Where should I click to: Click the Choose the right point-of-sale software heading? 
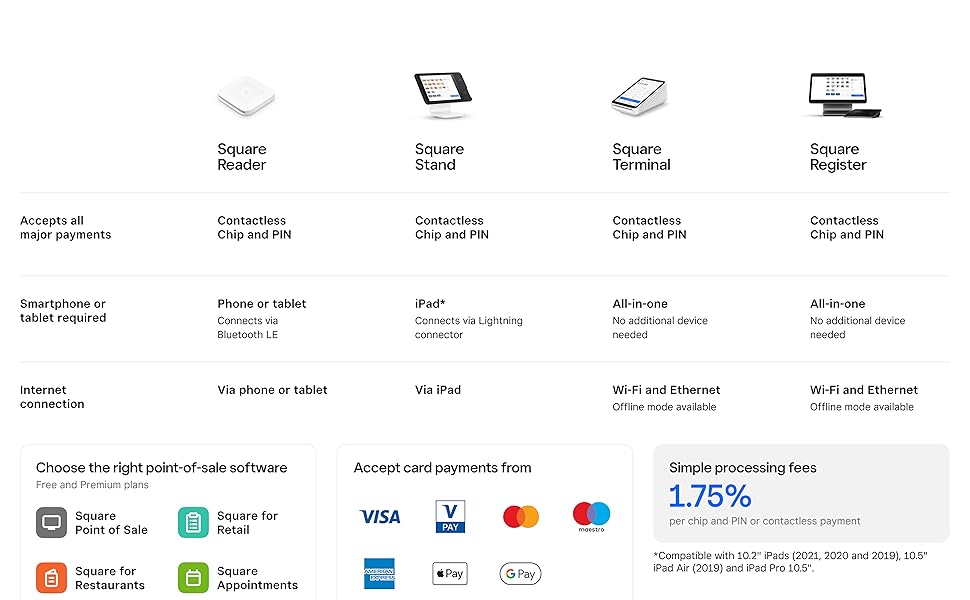point(161,467)
